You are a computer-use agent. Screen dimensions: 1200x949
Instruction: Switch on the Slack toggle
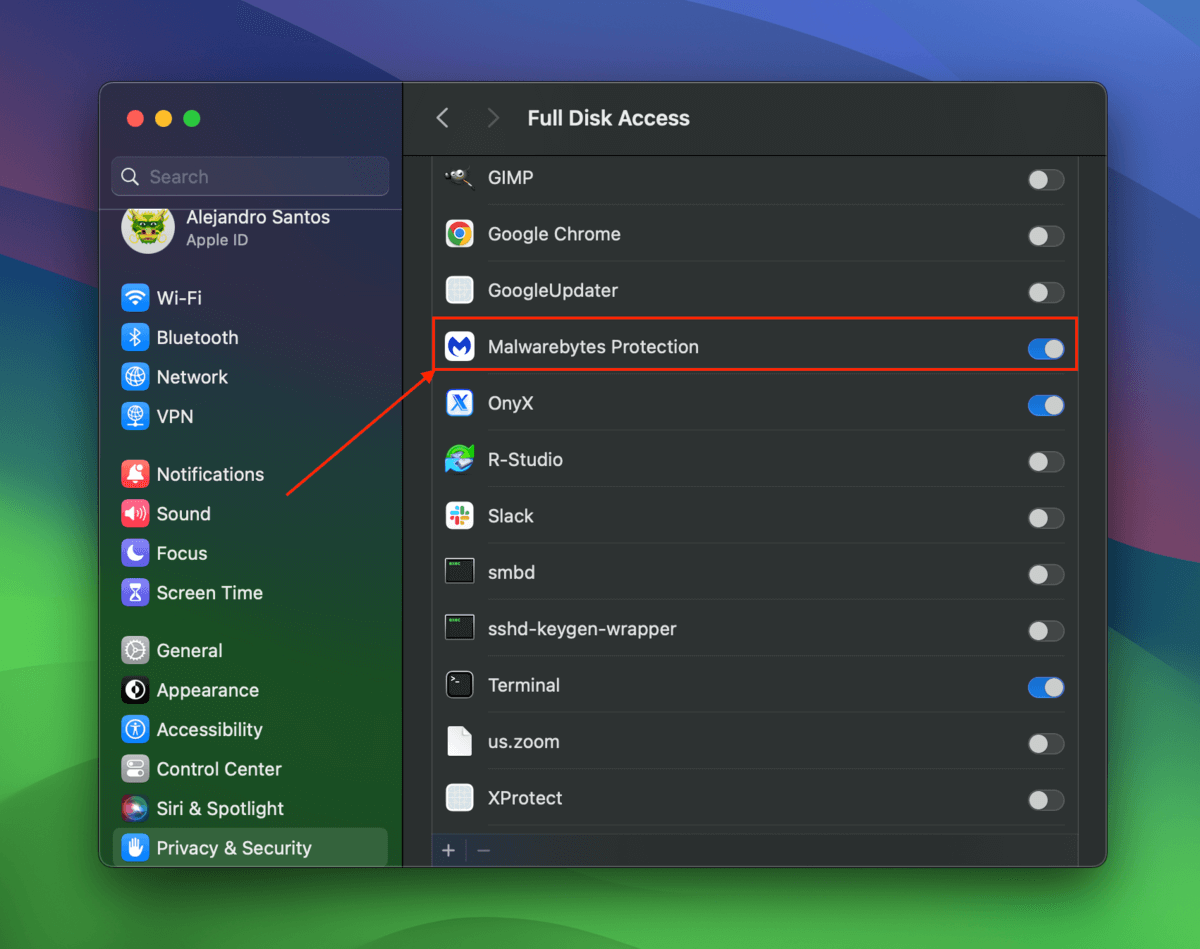click(x=1046, y=518)
